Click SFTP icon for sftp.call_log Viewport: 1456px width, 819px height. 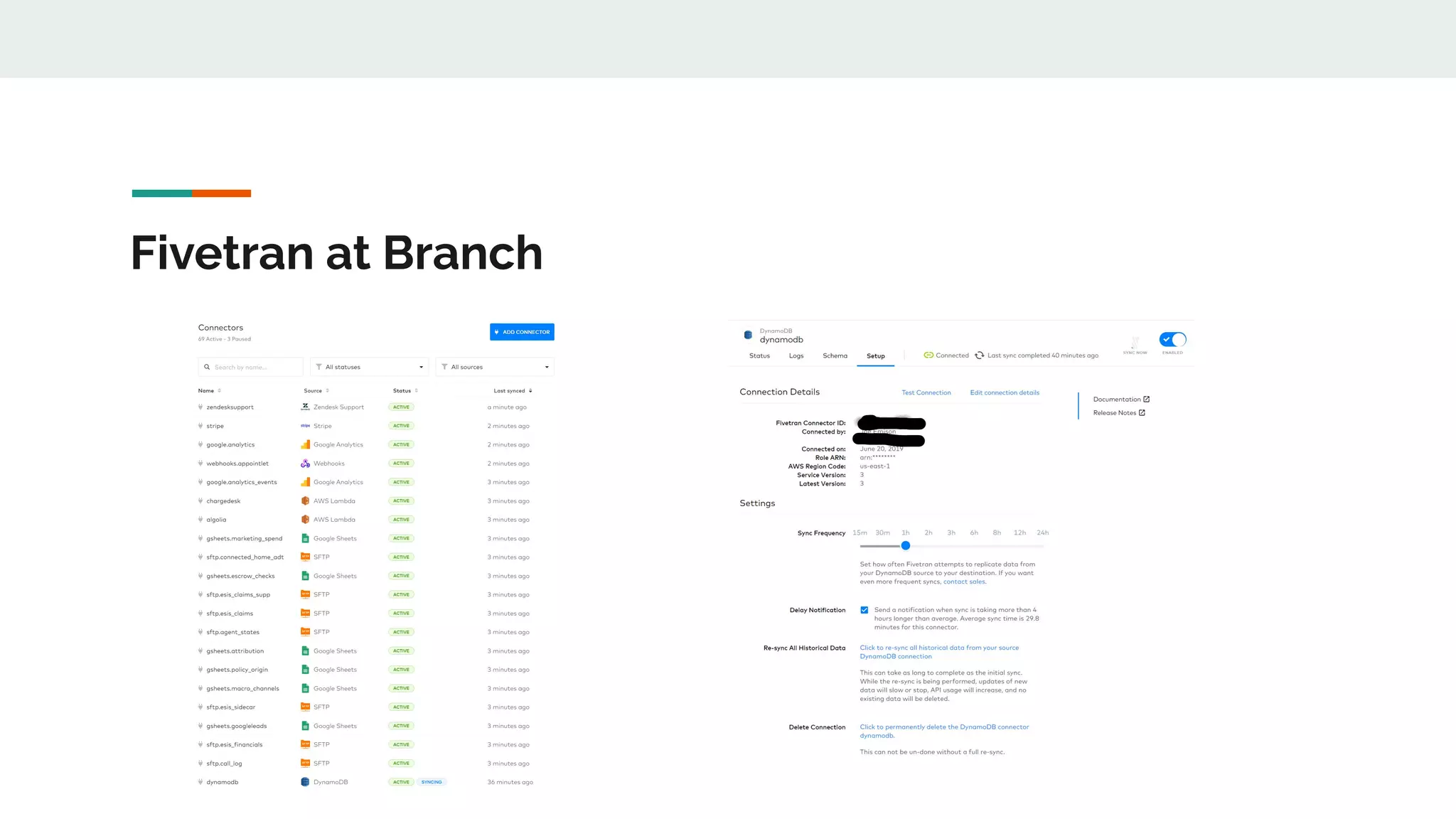point(305,763)
